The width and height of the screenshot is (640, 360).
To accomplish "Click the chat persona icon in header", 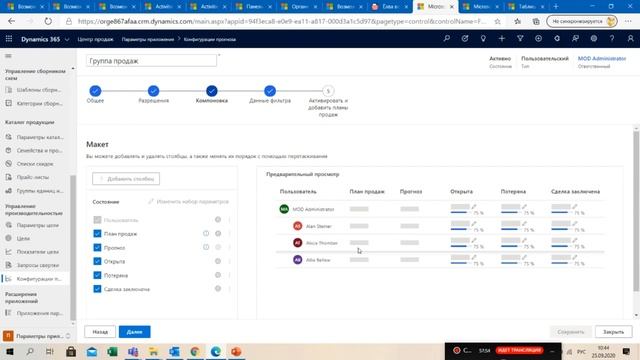I will pos(575,38).
